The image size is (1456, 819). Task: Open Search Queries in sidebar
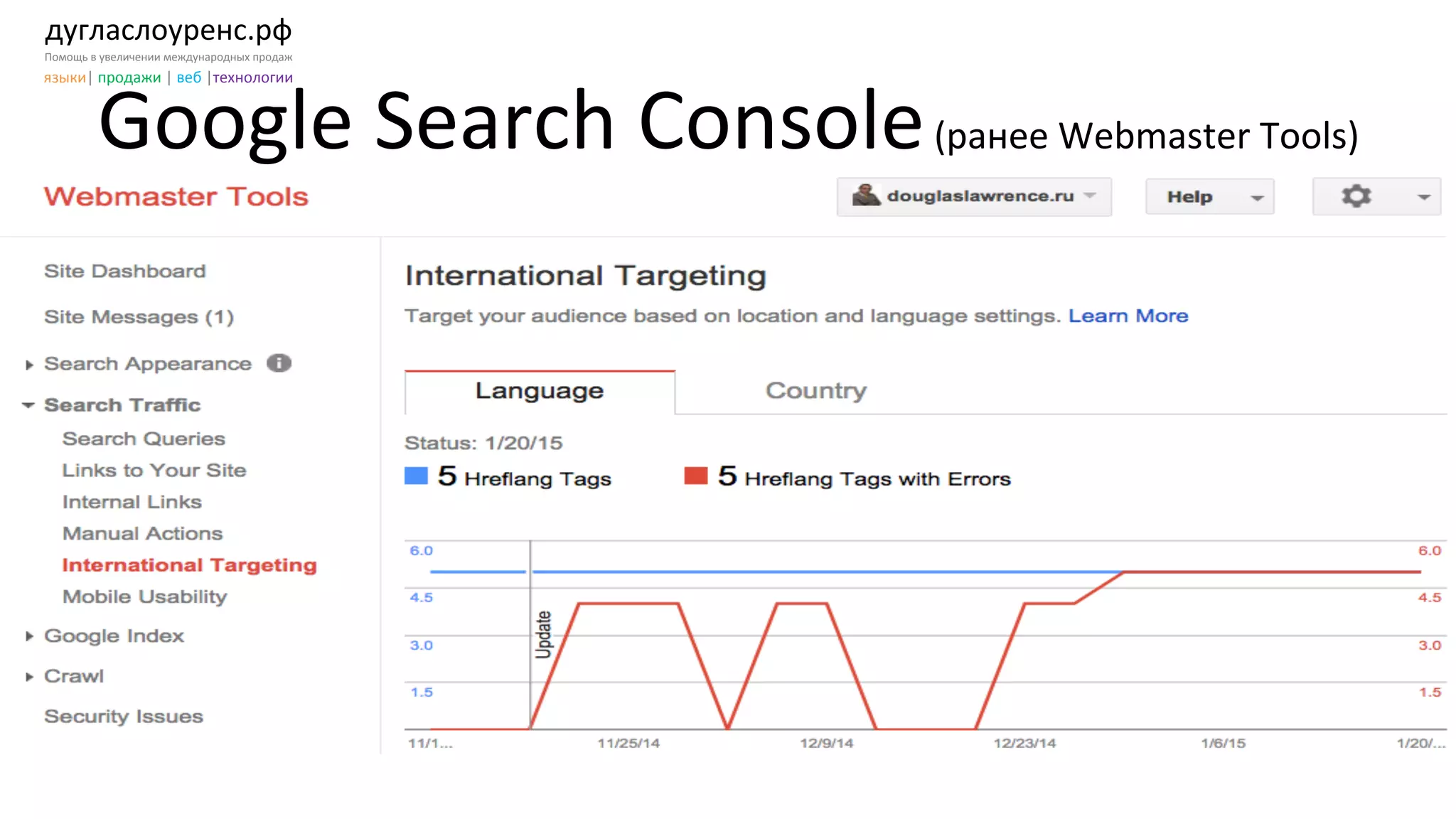[x=144, y=439]
